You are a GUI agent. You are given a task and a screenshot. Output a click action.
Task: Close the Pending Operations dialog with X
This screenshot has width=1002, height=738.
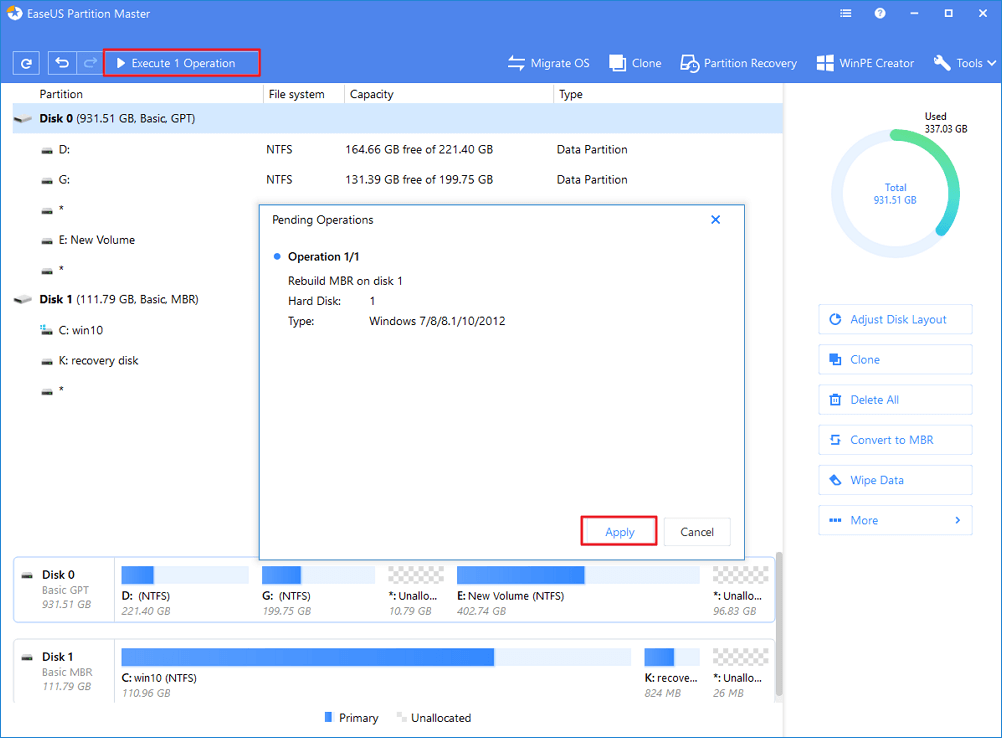(x=716, y=220)
